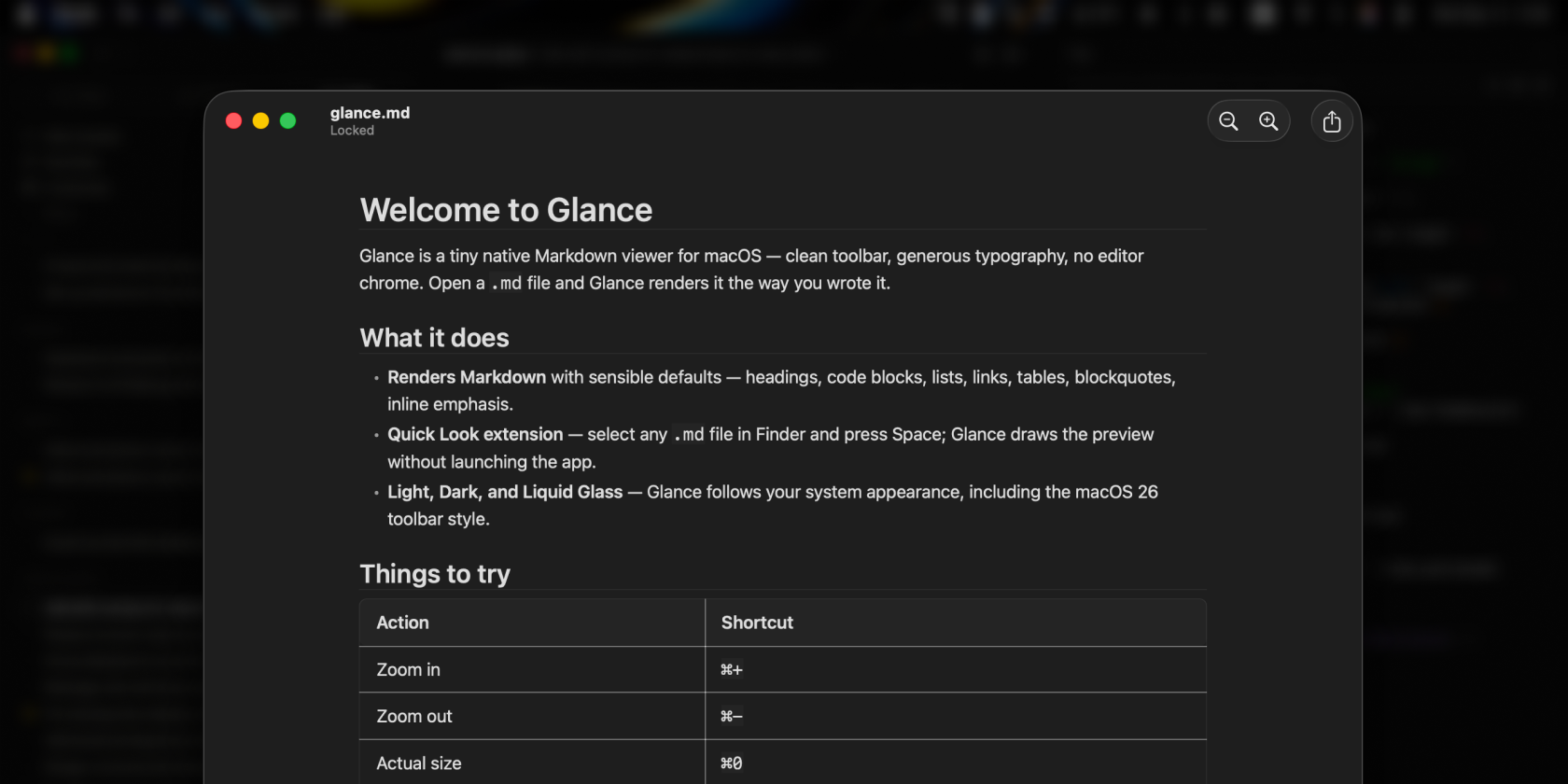1568x784 pixels.
Task: Open the share menu icon
Action: [x=1332, y=121]
